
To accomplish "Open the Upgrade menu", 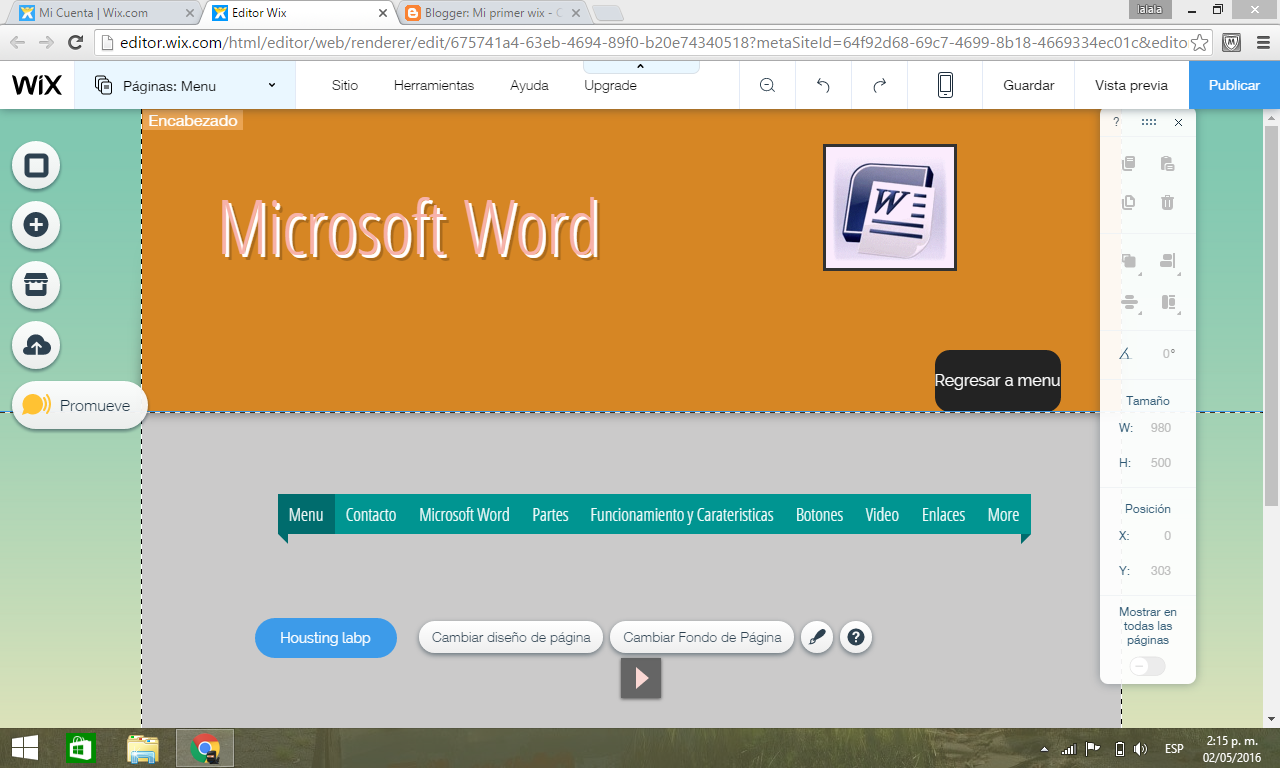I will tap(610, 85).
